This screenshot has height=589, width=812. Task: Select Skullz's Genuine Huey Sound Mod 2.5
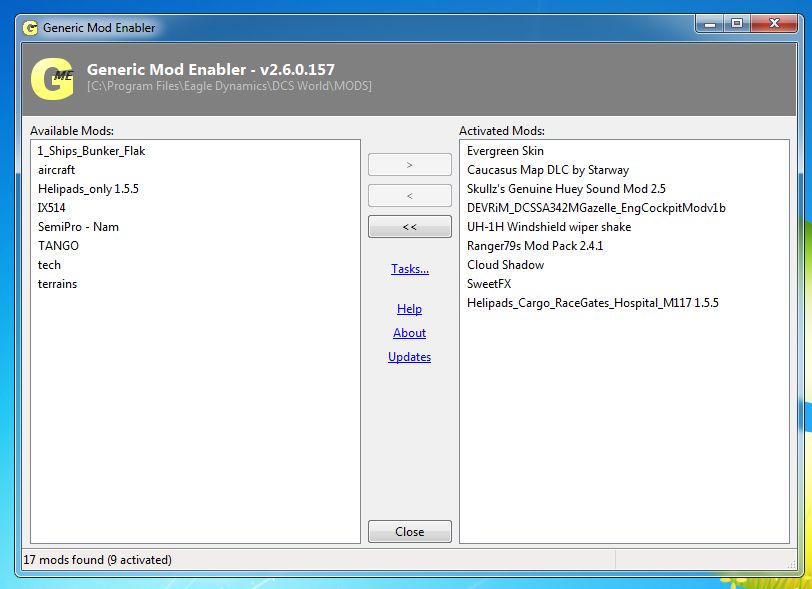tap(566, 189)
